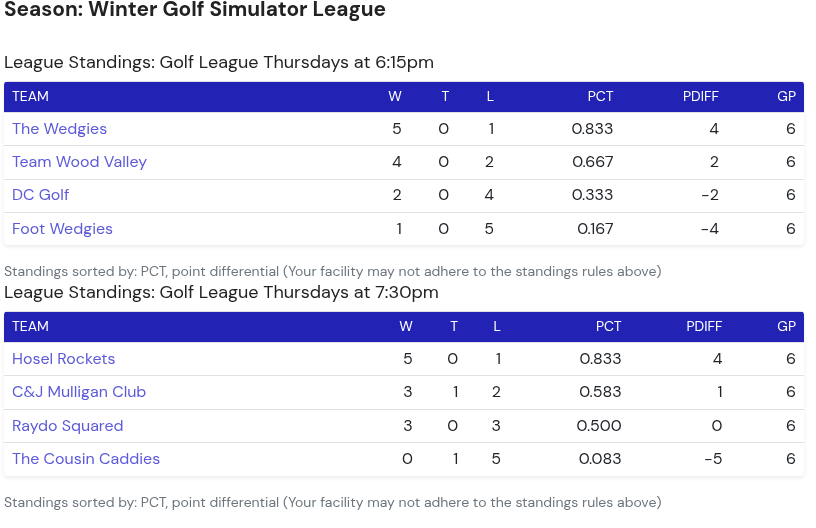This screenshot has width=816, height=528.
Task: Open Raydo Squared team link
Action: [x=67, y=426]
